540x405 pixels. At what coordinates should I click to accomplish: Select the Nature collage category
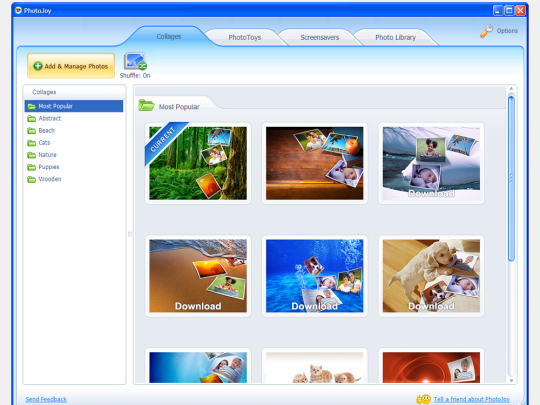pos(47,155)
